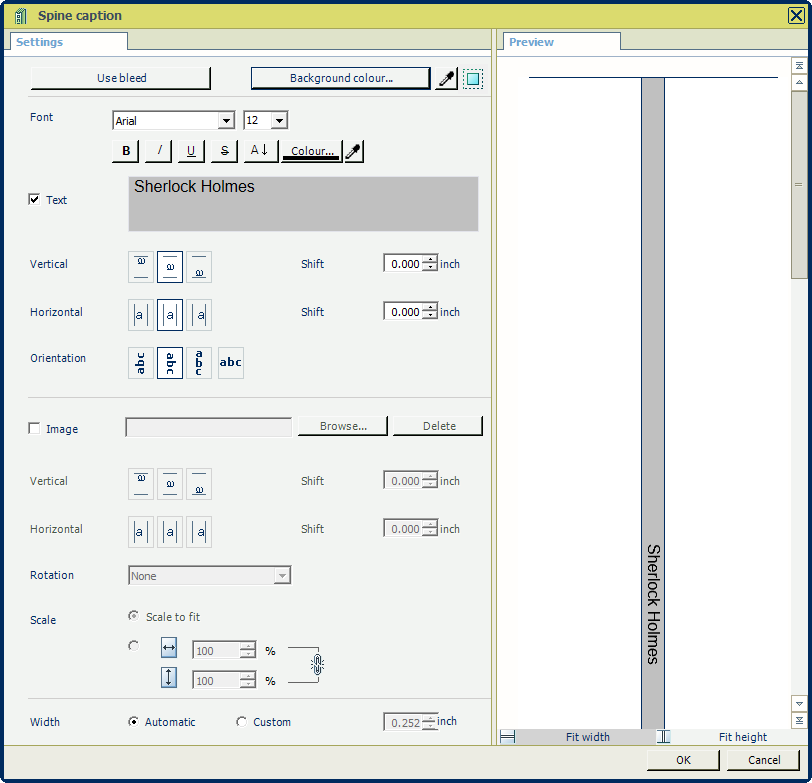
Task: Align image to bottom vertically
Action: (x=199, y=484)
